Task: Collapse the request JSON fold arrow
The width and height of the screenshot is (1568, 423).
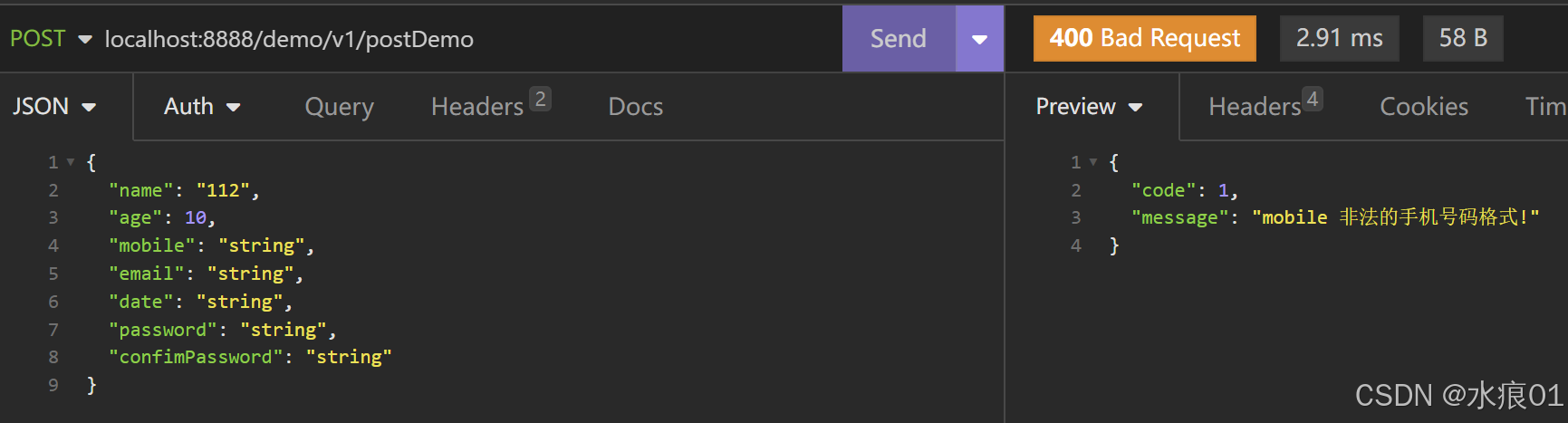Action: 71,162
